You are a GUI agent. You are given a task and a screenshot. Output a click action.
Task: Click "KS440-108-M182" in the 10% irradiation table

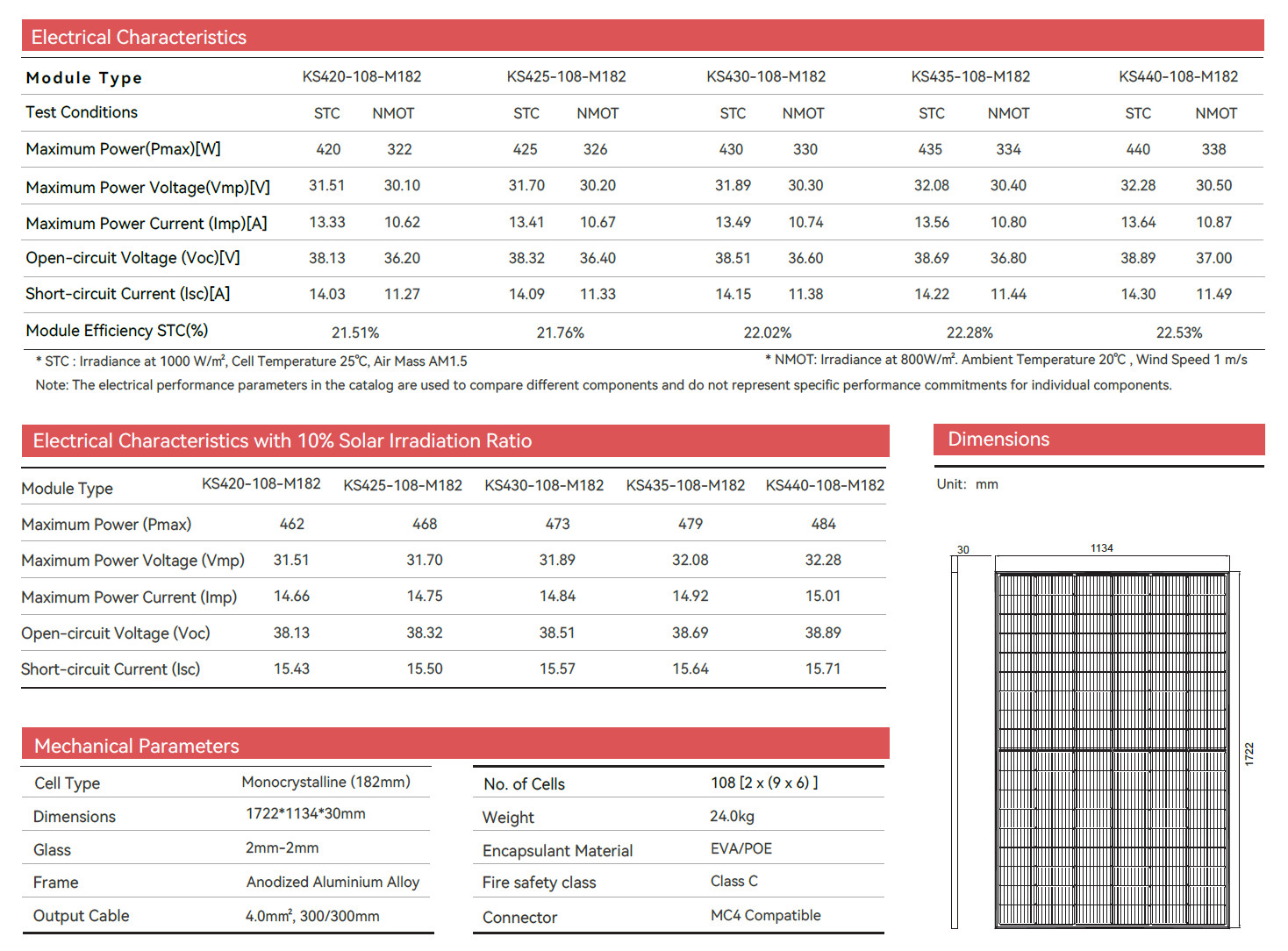[825, 485]
